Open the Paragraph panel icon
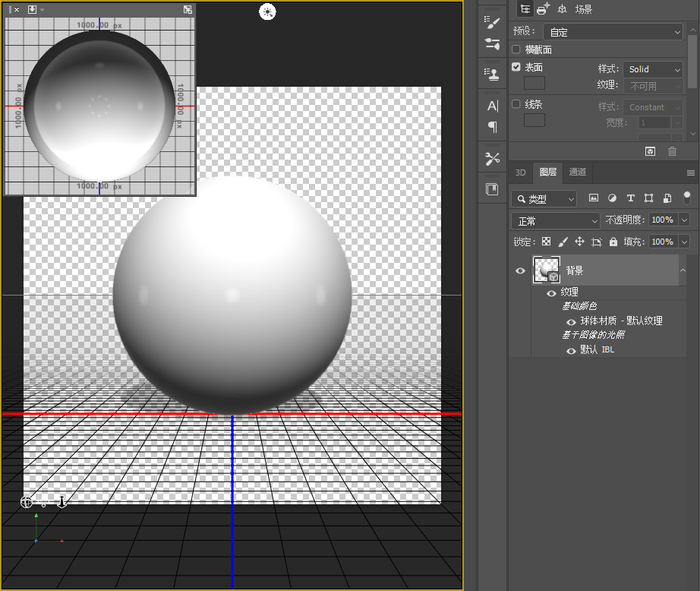 point(492,127)
